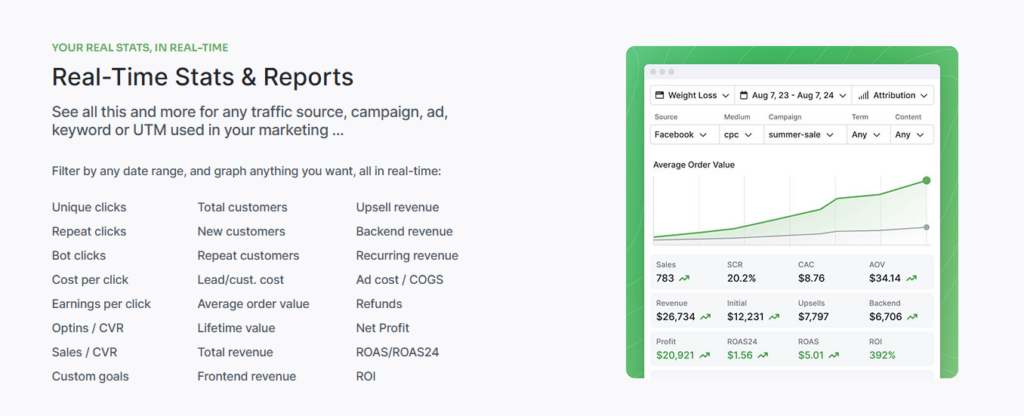The width and height of the screenshot is (1024, 416).
Task: Open the Term Any dropdown
Action: pyautogui.click(x=866, y=134)
